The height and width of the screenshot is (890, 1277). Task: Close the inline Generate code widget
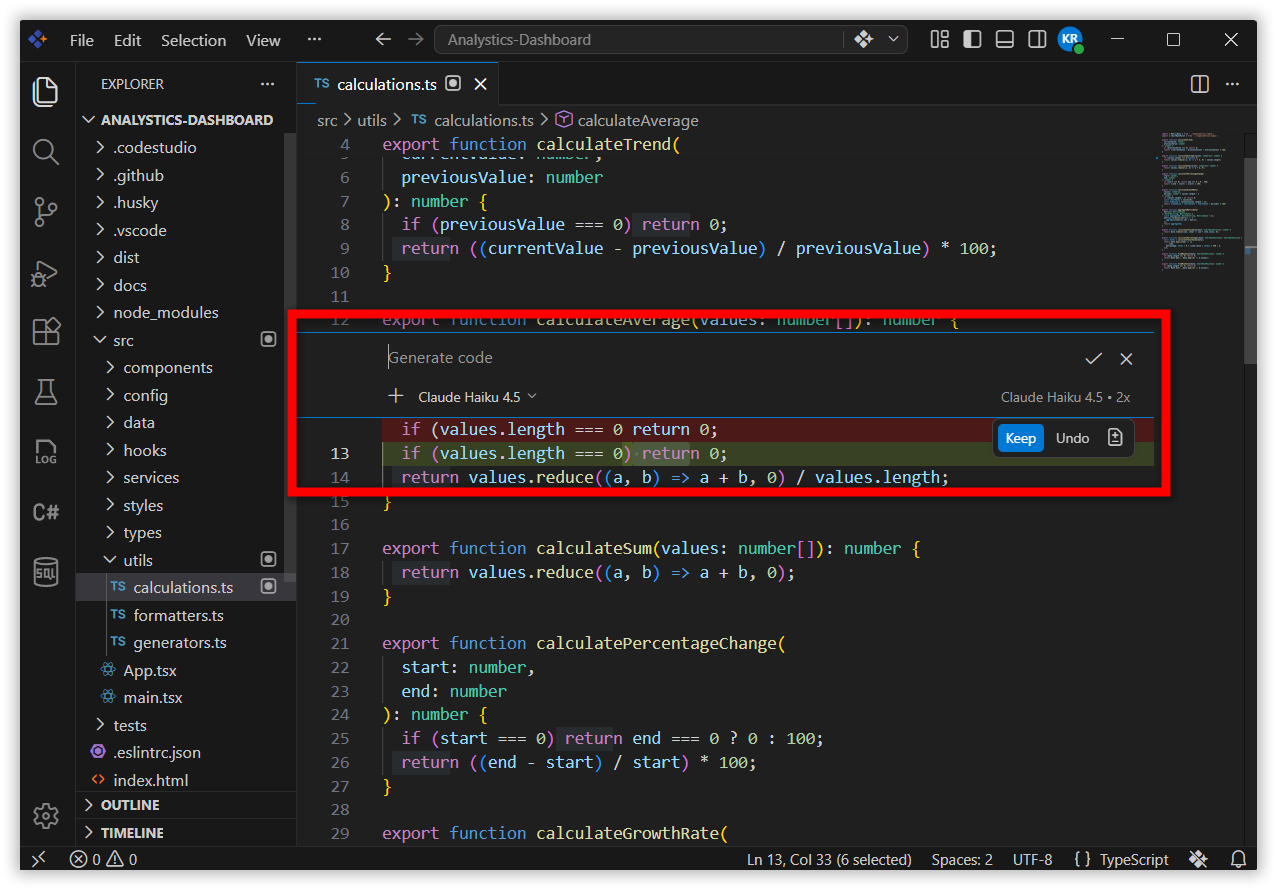click(x=1126, y=359)
